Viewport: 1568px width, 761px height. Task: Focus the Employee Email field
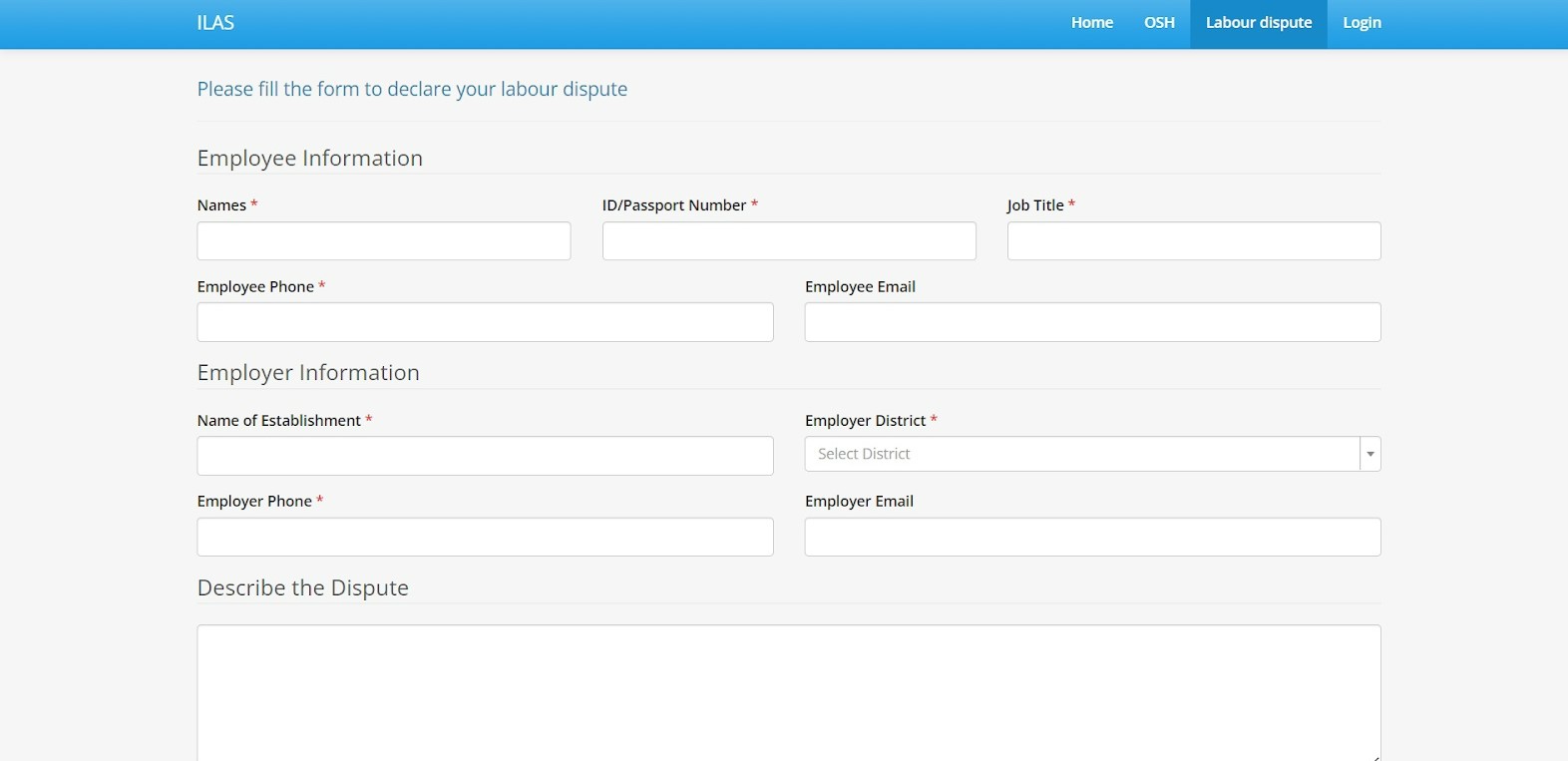pyautogui.click(x=1092, y=322)
